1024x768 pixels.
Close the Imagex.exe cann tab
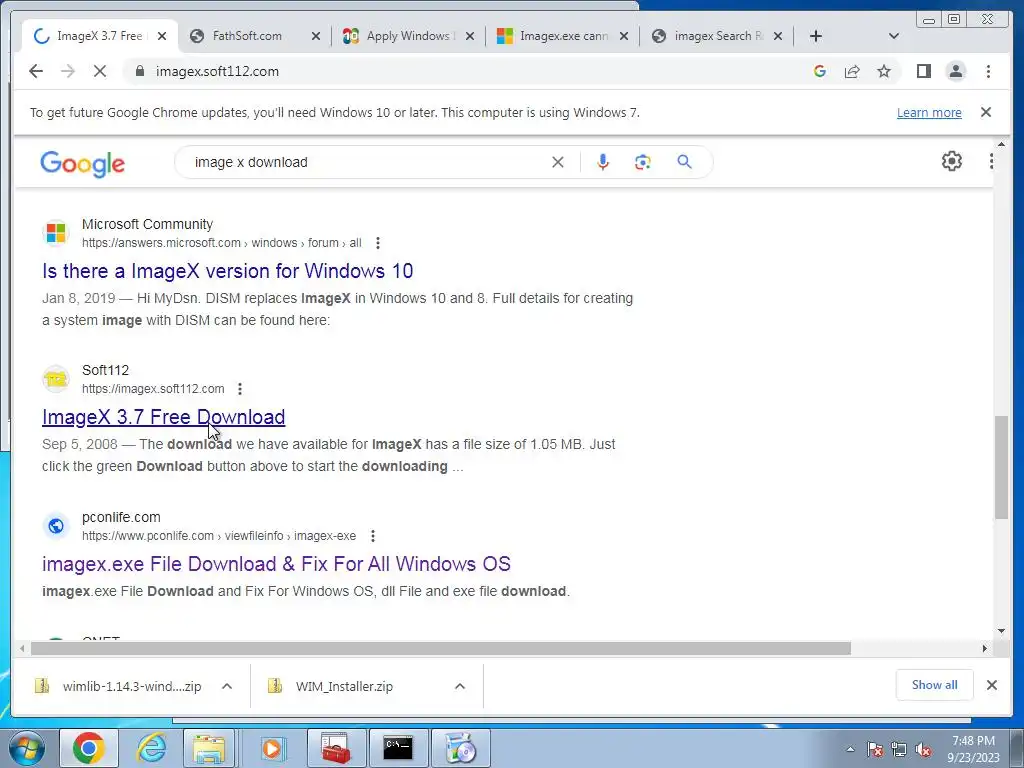coord(624,36)
